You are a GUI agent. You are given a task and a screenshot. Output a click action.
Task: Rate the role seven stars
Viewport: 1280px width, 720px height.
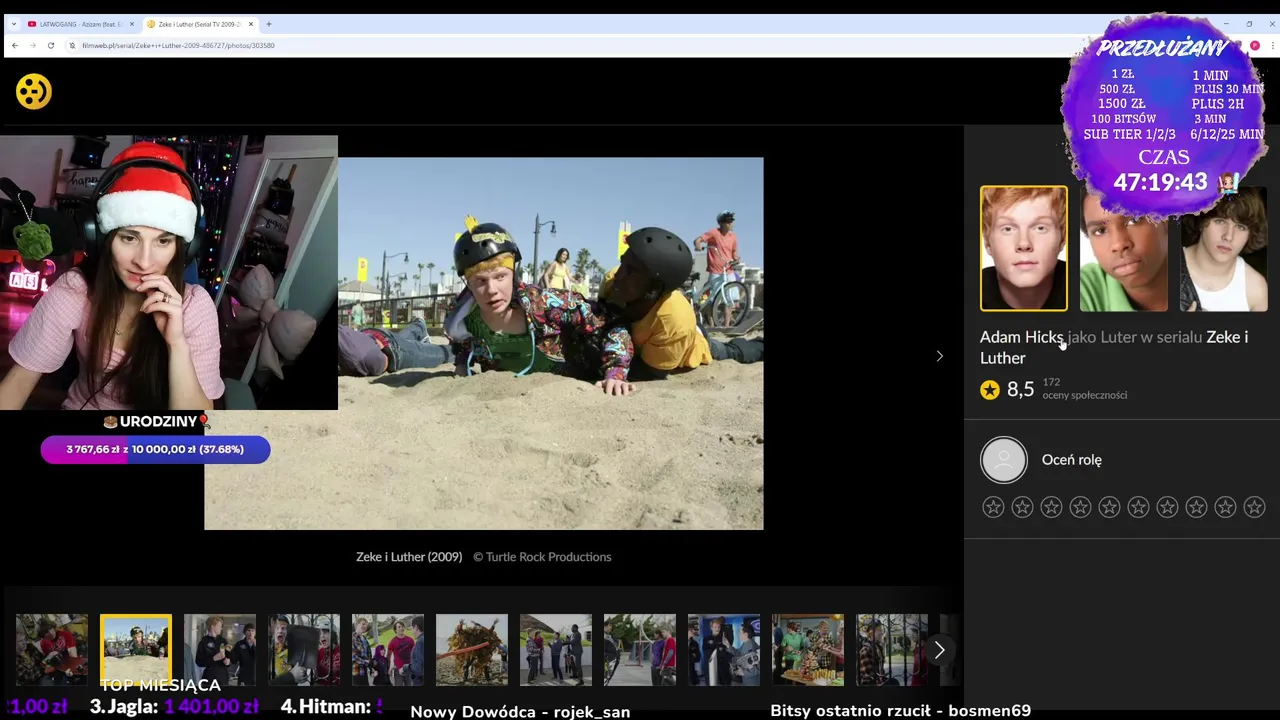coord(1167,507)
